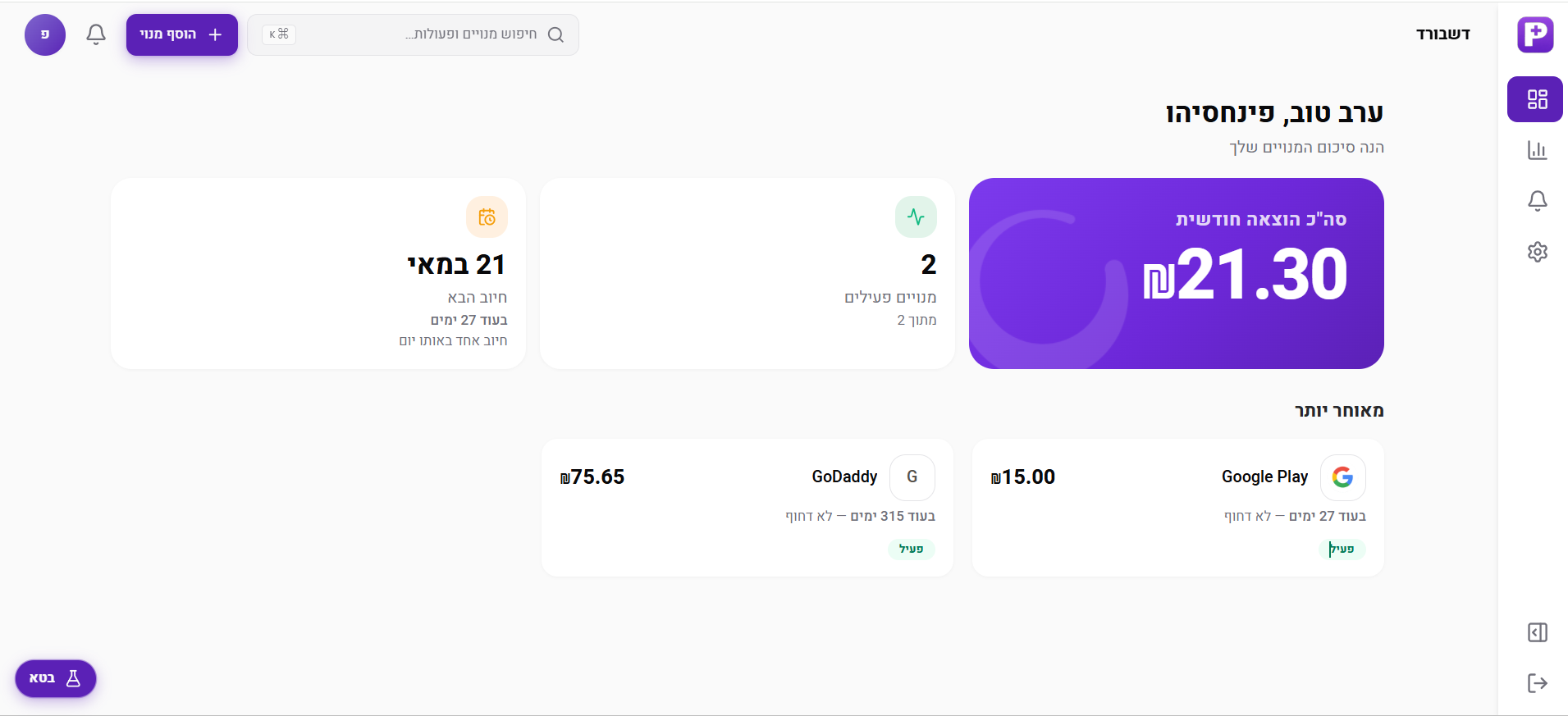Click the Google logo on the Google Play card
Screen dimensions: 1568x716
pyautogui.click(x=1342, y=477)
